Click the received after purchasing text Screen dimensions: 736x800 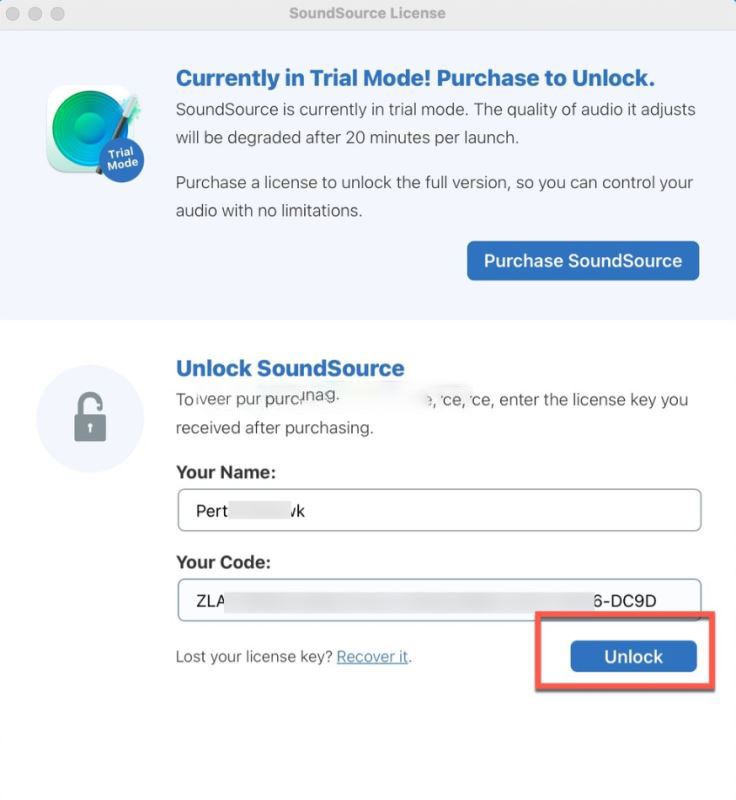point(274,428)
